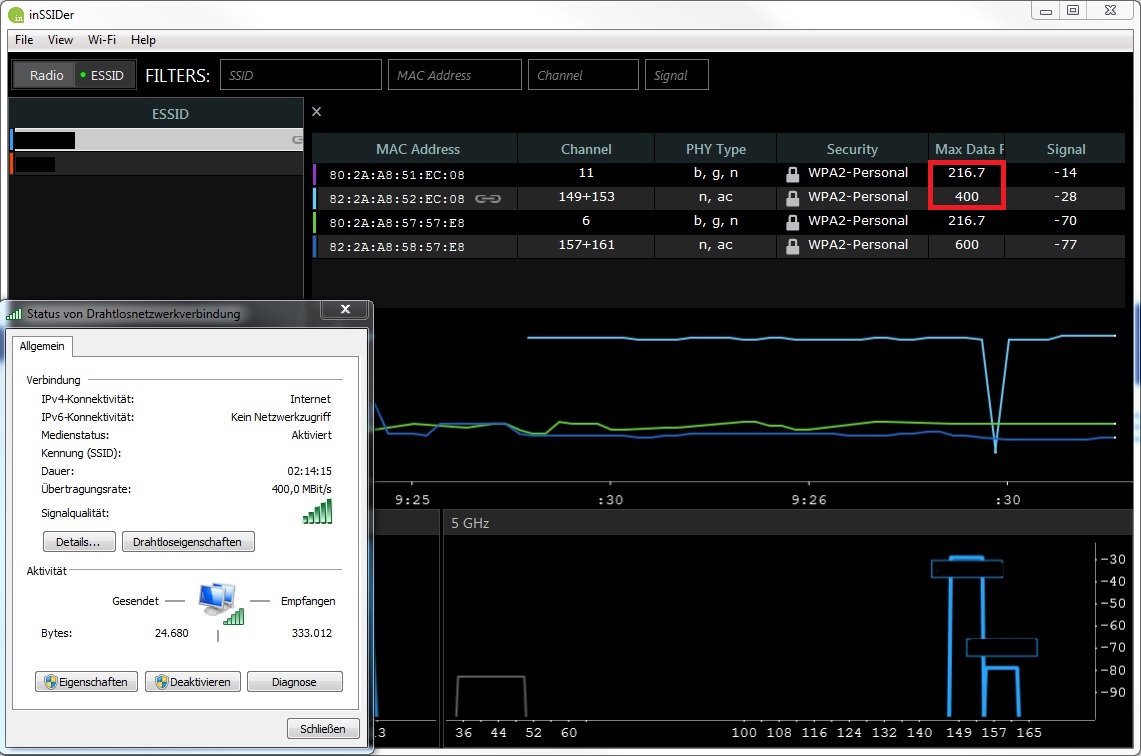Minimize the inSSIDer window
1141x756 pixels.
pos(1046,10)
